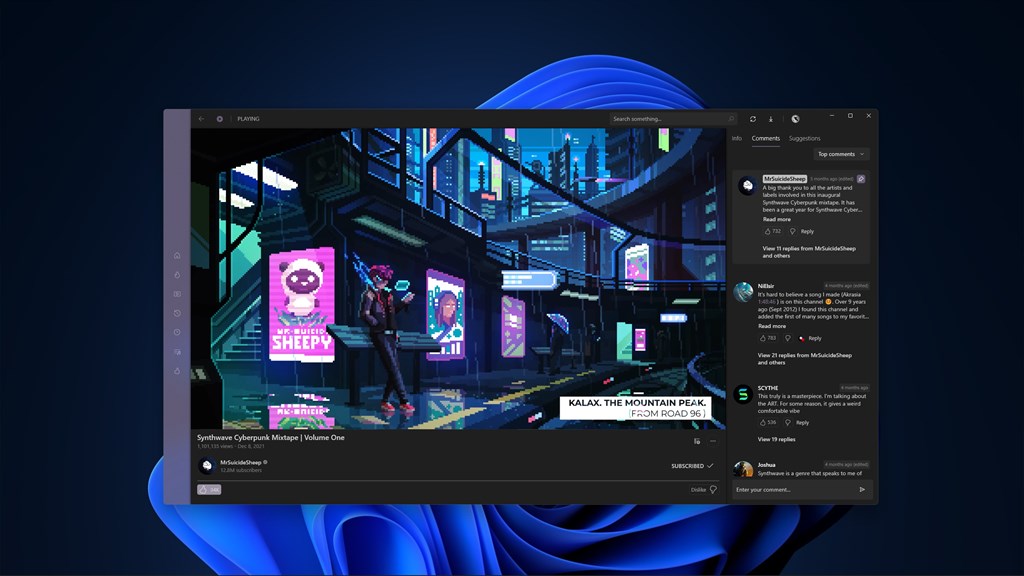1024x576 pixels.
Task: Click SCYTHE's profile avatar
Action: point(743,394)
